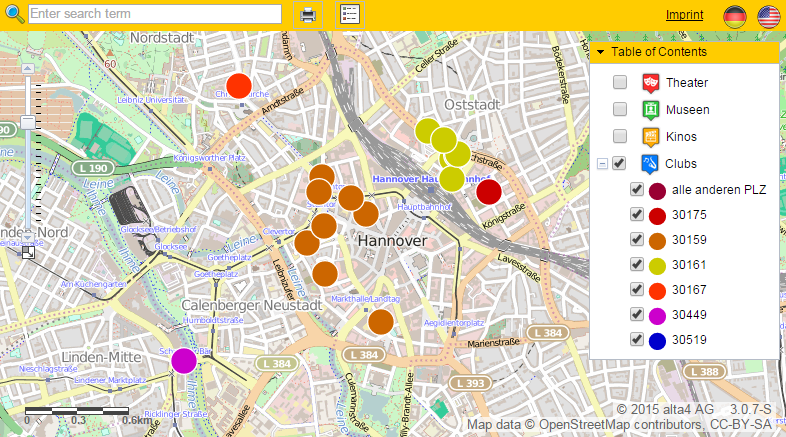
Task: Focus the Enter search term field
Action: pyautogui.click(x=155, y=14)
